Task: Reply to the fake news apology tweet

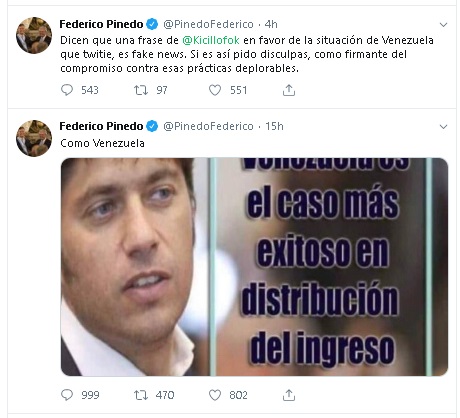Action: tap(67, 90)
